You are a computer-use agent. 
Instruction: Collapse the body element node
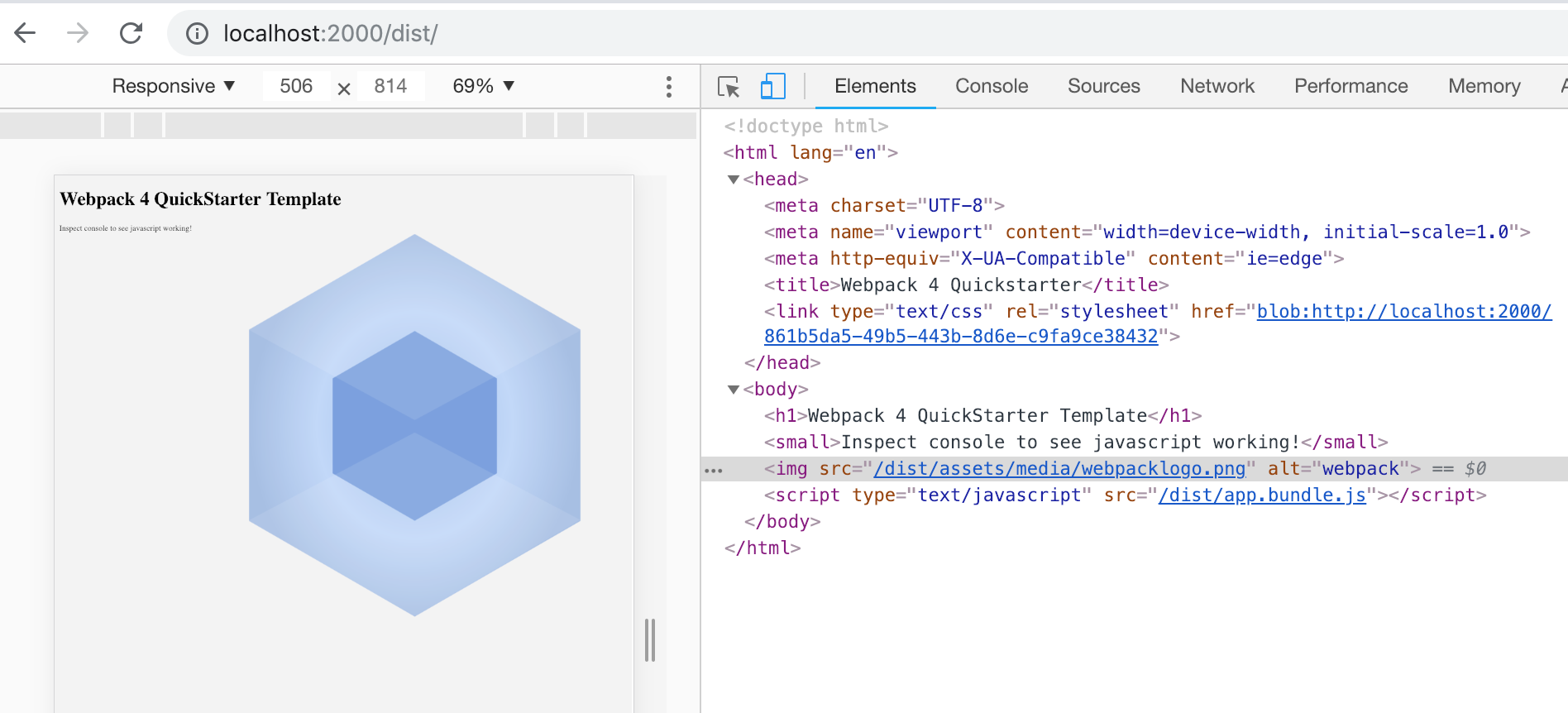(x=733, y=390)
